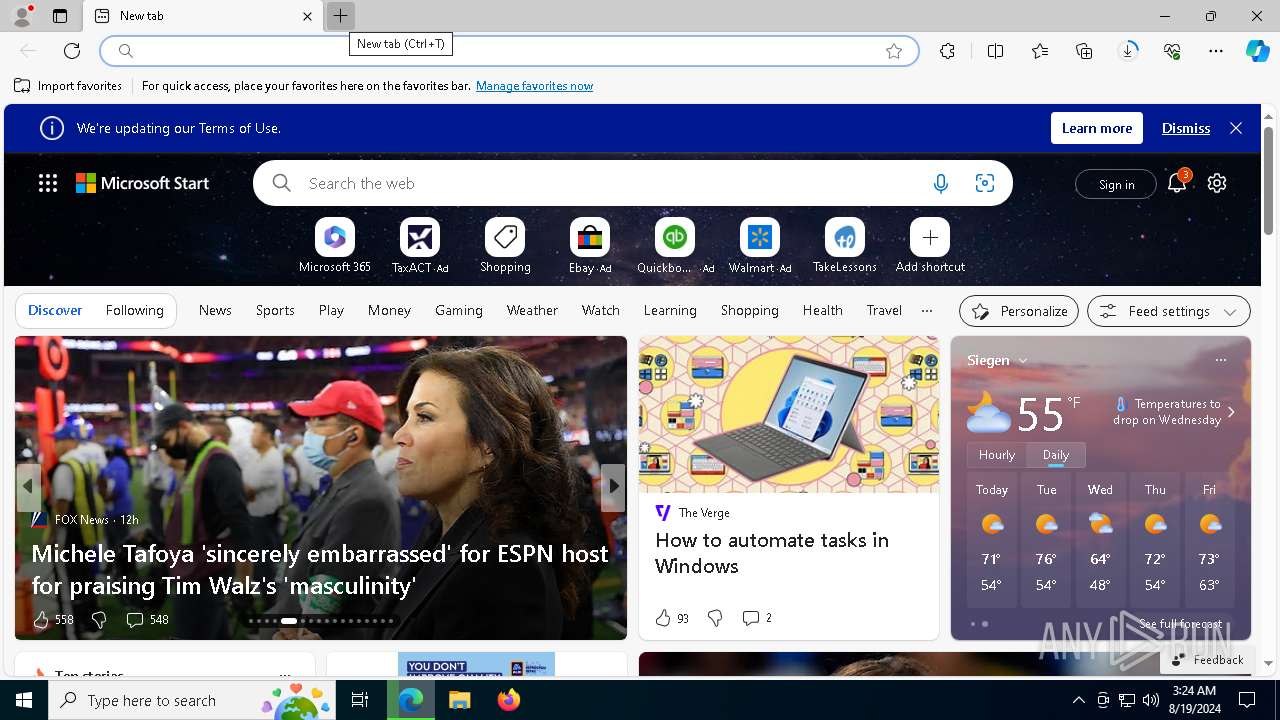Viewport: 1280px width, 720px height.
Task: Switch weather to Daily view
Action: [x=1056, y=455]
